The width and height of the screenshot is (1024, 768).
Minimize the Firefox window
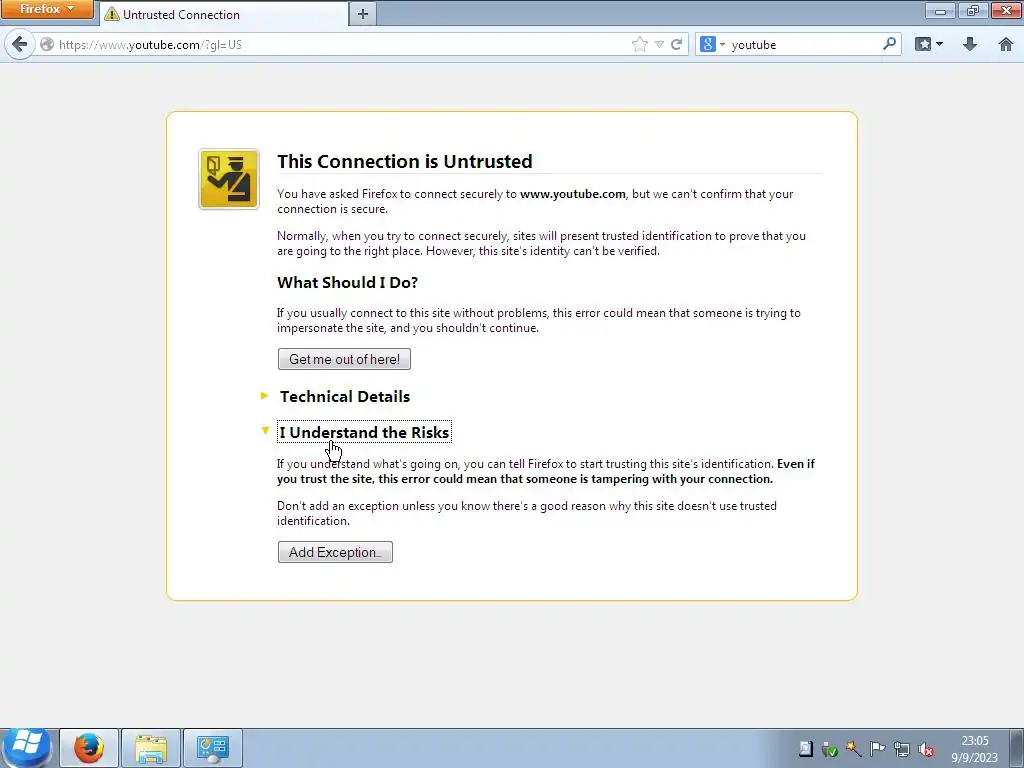click(x=940, y=10)
